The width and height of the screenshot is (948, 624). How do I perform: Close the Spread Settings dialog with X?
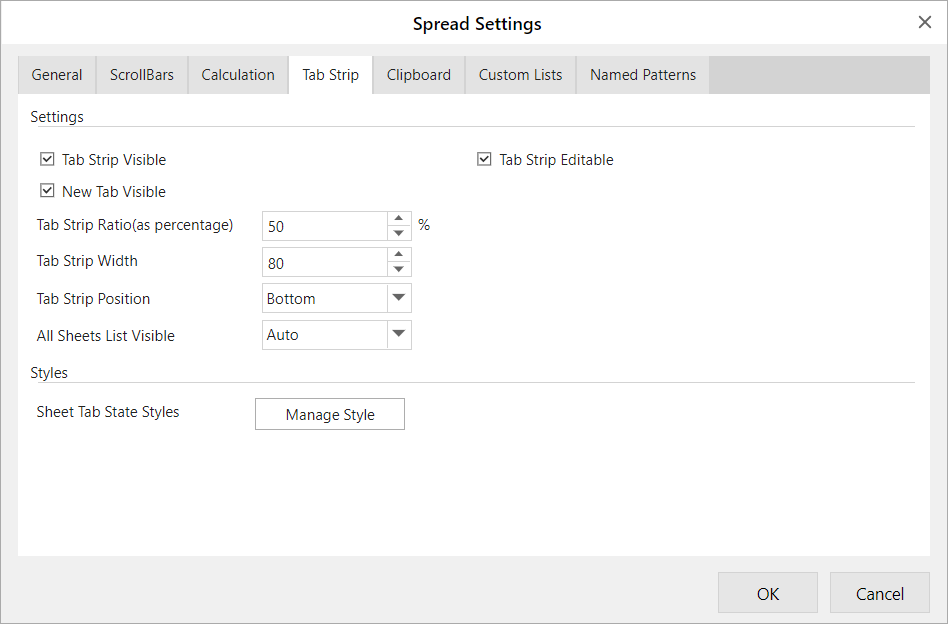point(924,21)
